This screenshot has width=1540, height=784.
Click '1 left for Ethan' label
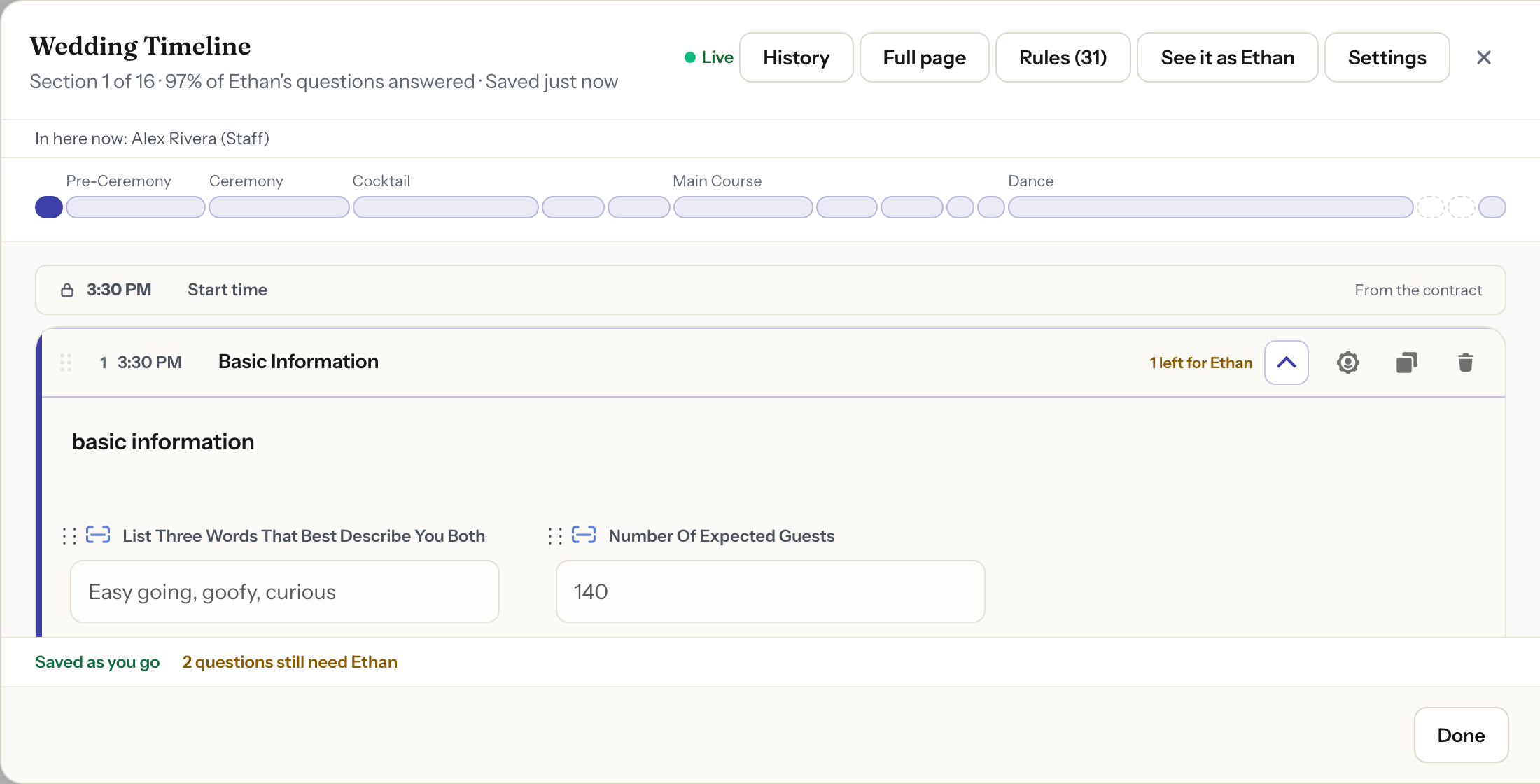pyautogui.click(x=1200, y=363)
